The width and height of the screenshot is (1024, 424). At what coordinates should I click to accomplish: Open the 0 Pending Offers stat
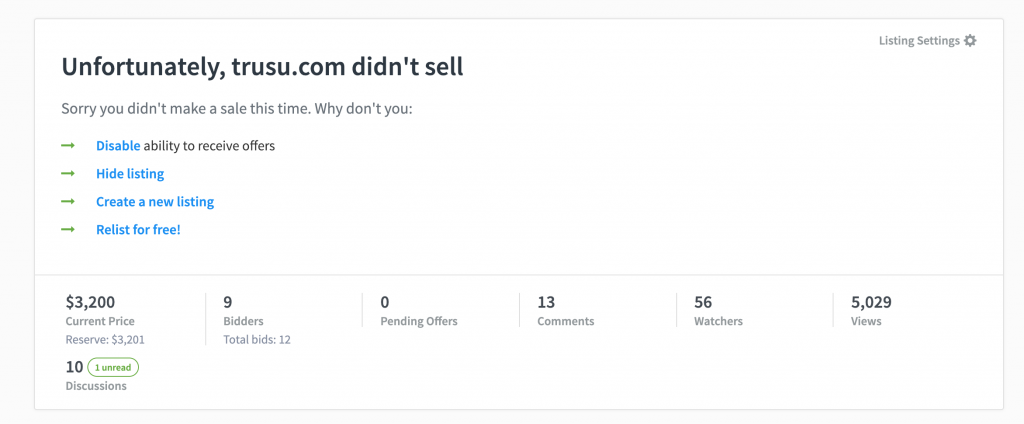click(x=419, y=311)
